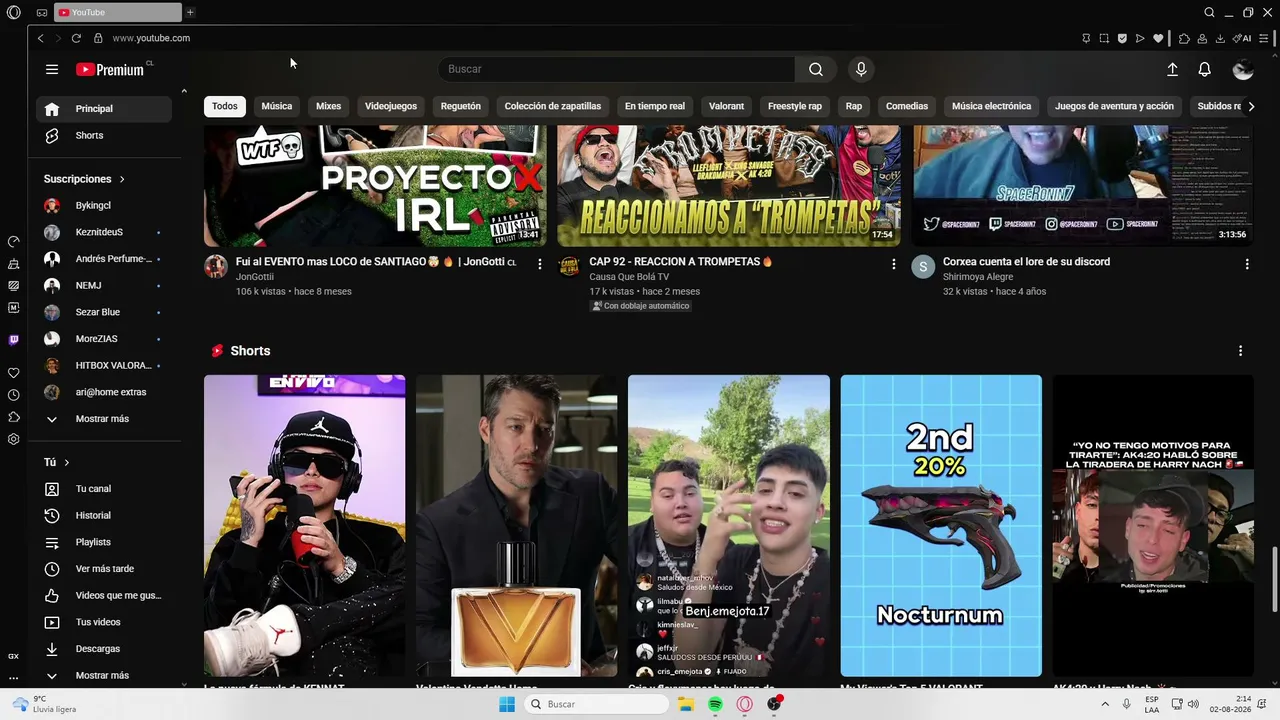
Task: Open the sidebar bookmarks heart icon
Action: point(14,373)
